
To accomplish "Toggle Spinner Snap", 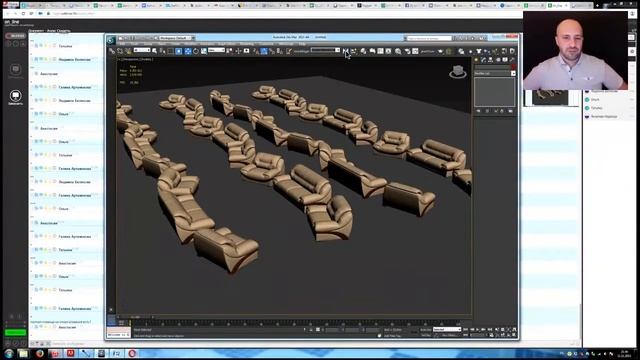I will point(280,51).
